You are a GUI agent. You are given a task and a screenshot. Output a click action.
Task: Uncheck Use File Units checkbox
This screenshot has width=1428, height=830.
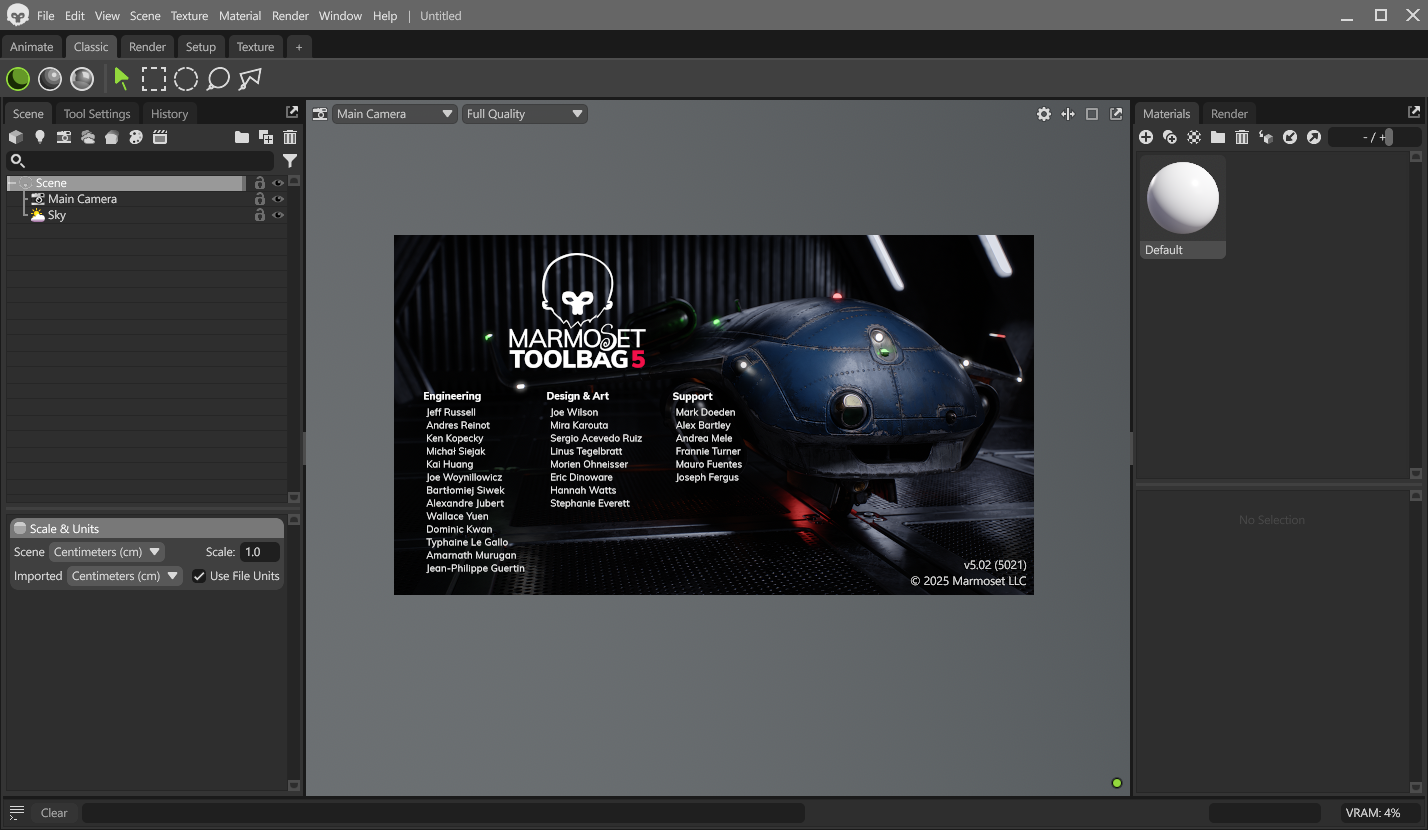pyautogui.click(x=199, y=576)
